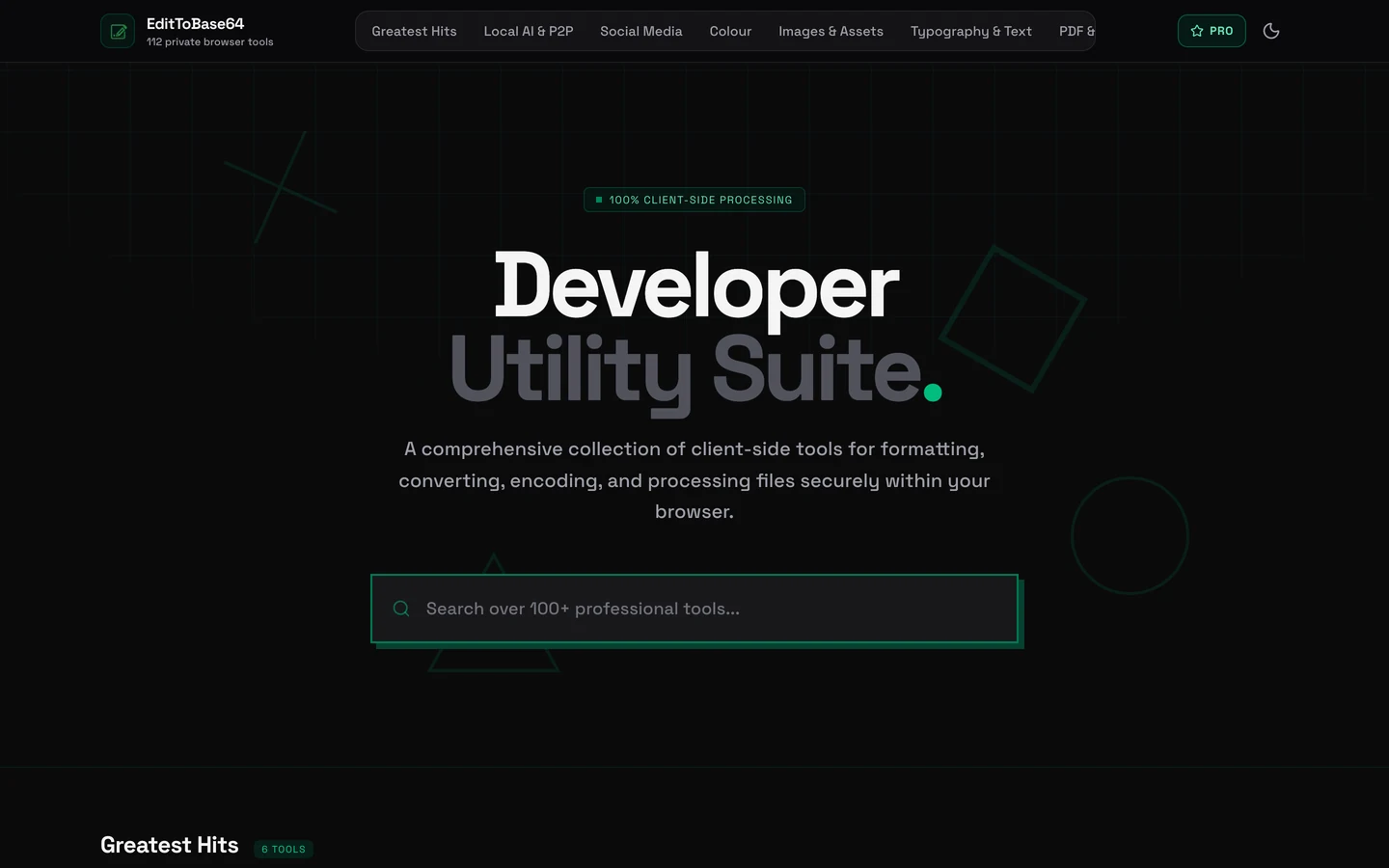This screenshot has width=1389, height=868.
Task: Go to Typography & Text category
Action: (971, 31)
